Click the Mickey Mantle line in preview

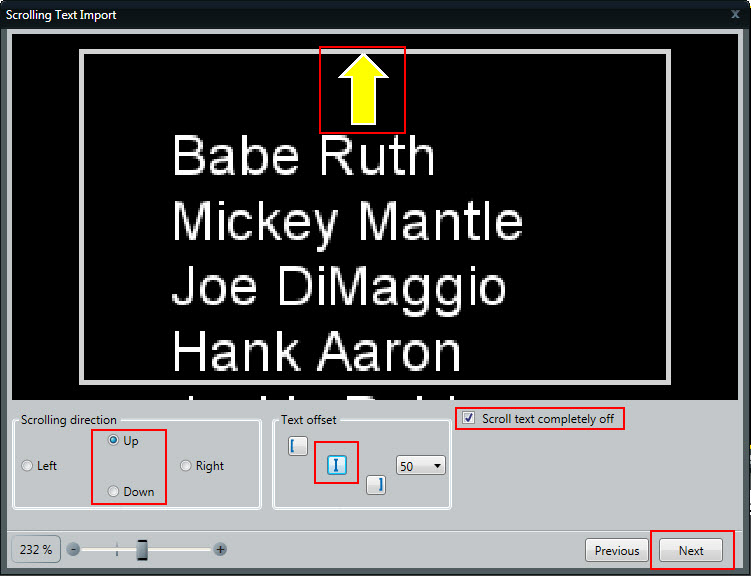347,222
